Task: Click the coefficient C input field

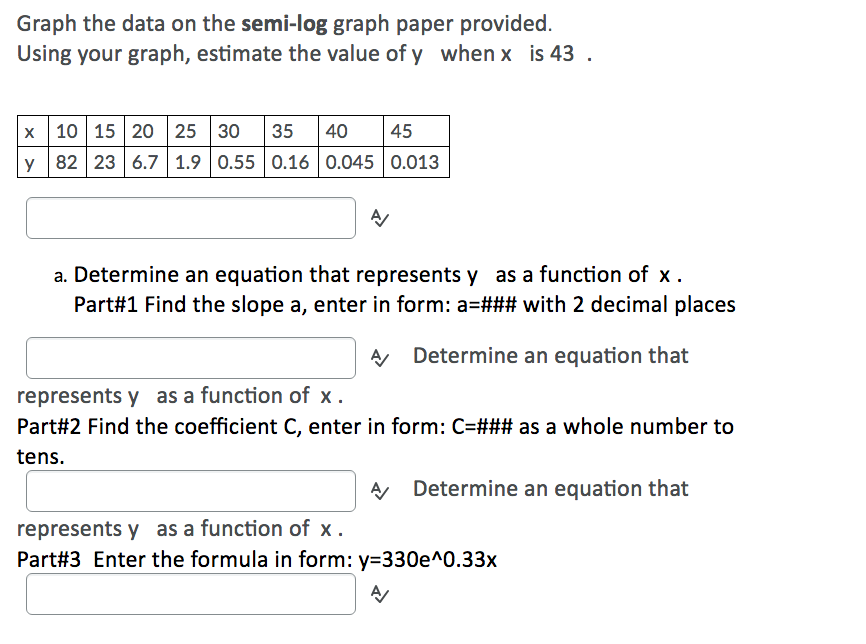Action: click(190, 489)
